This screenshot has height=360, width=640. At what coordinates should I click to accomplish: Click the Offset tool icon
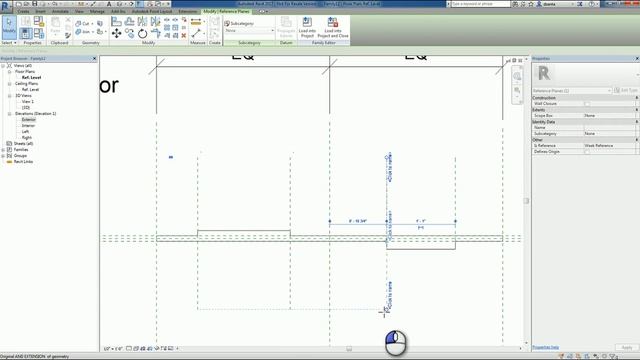(x=129, y=22)
